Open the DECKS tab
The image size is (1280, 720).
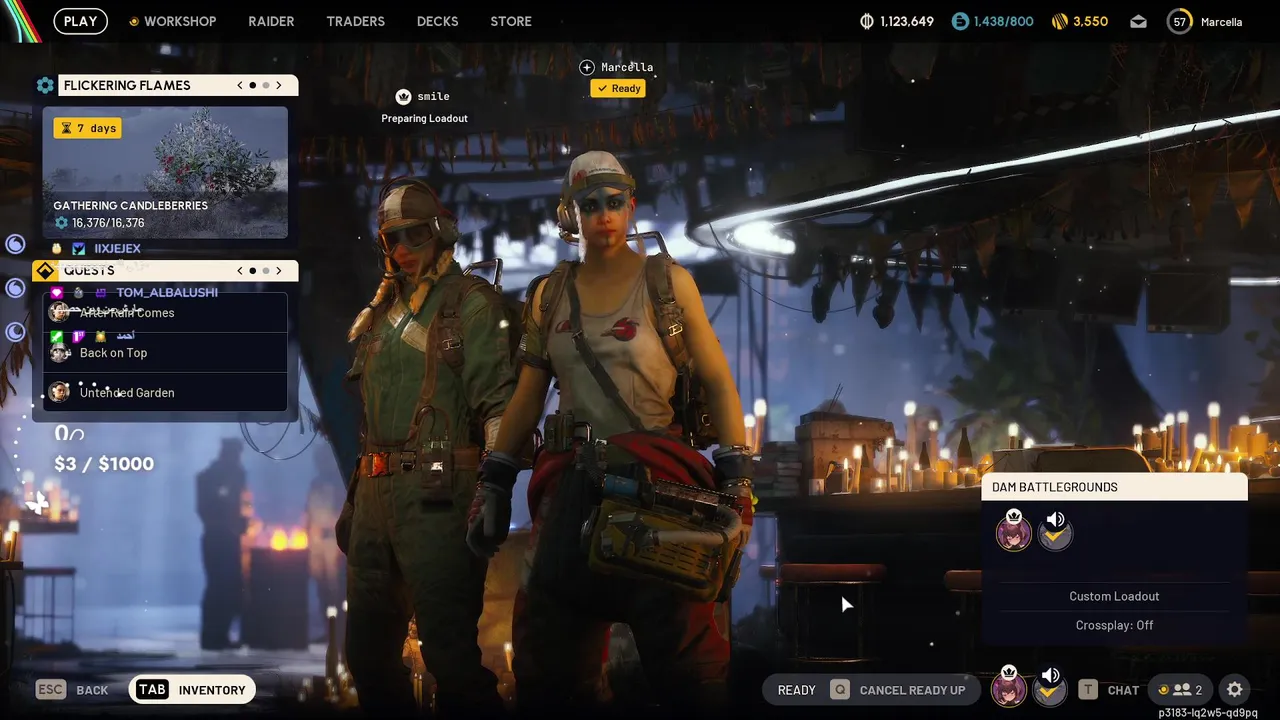pyautogui.click(x=437, y=21)
